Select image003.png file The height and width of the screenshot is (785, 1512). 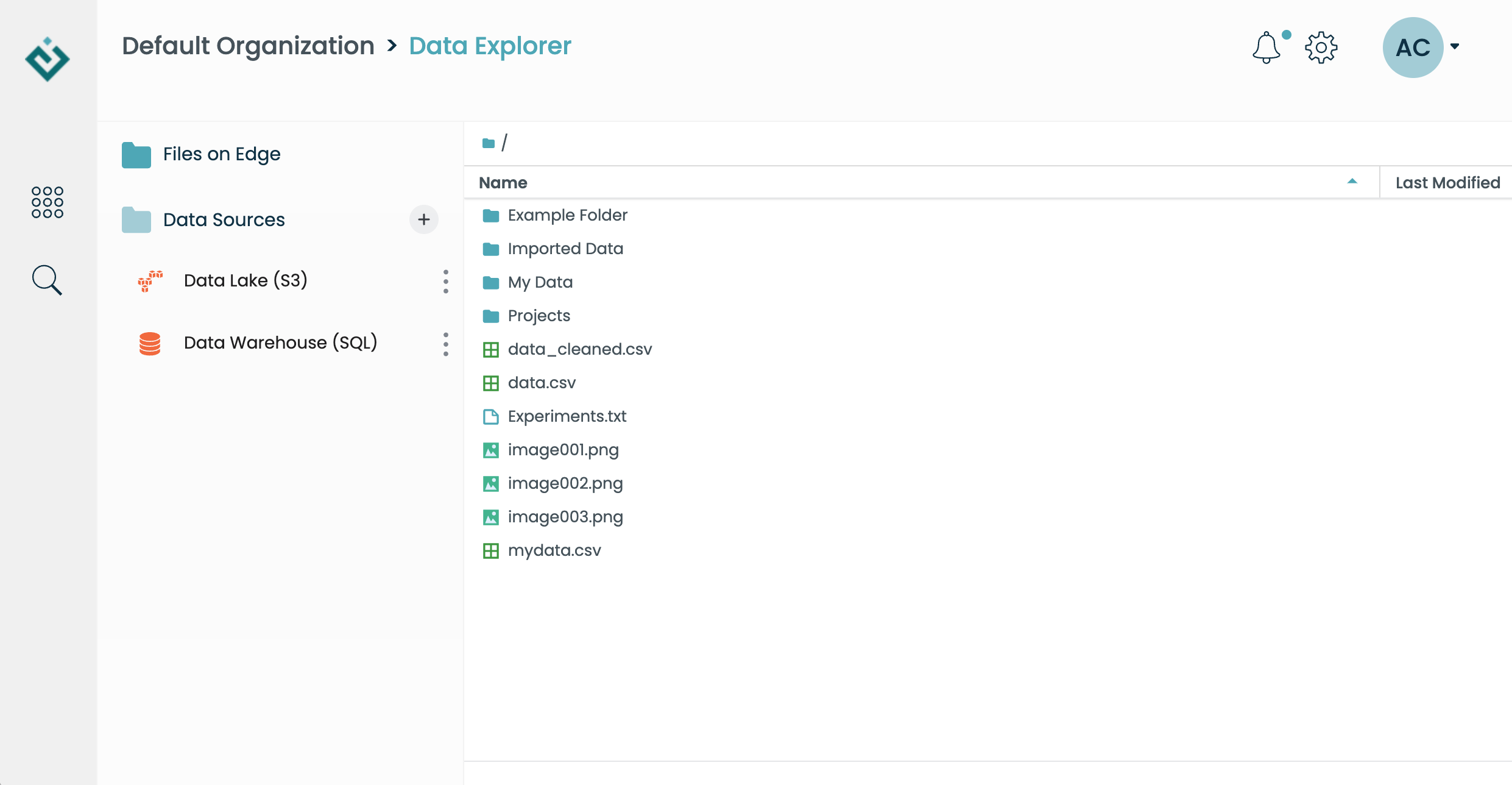pyautogui.click(x=565, y=517)
